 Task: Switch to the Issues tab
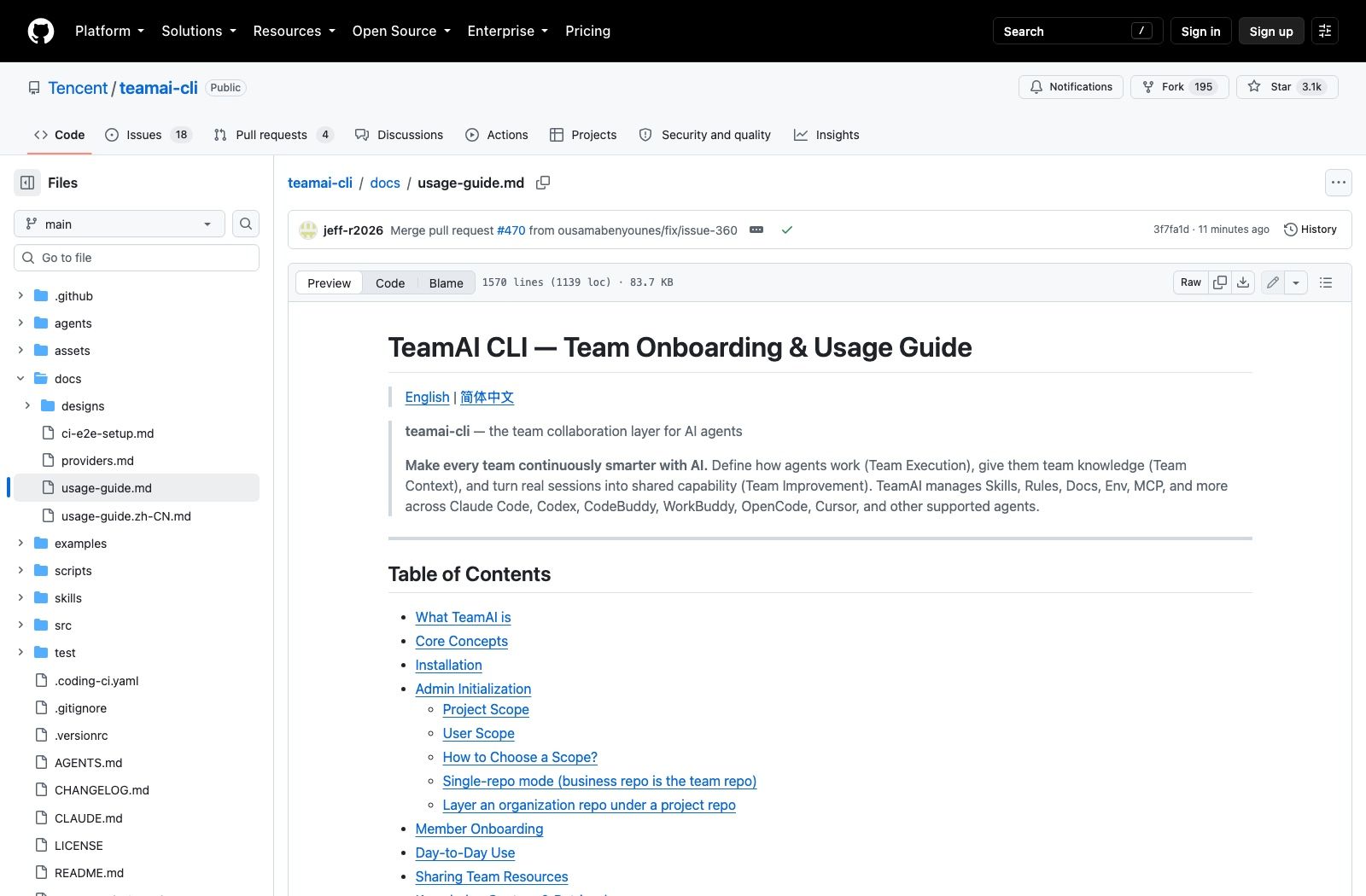click(149, 135)
